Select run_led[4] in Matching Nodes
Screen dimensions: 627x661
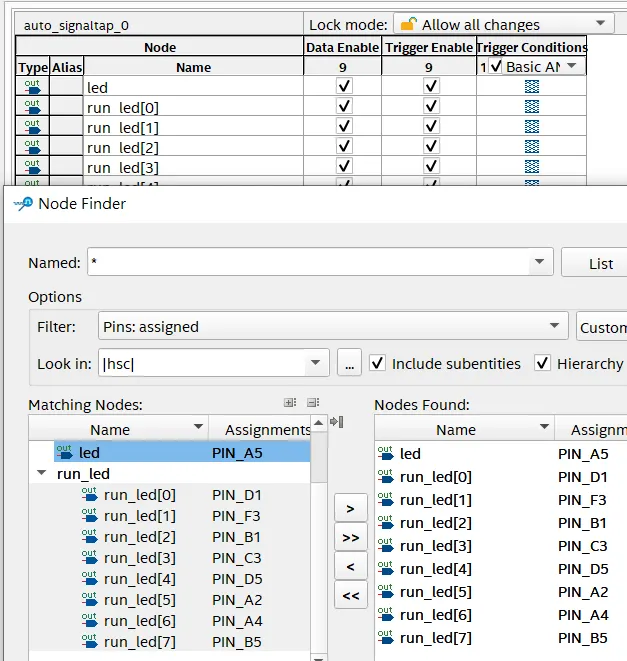170,578
